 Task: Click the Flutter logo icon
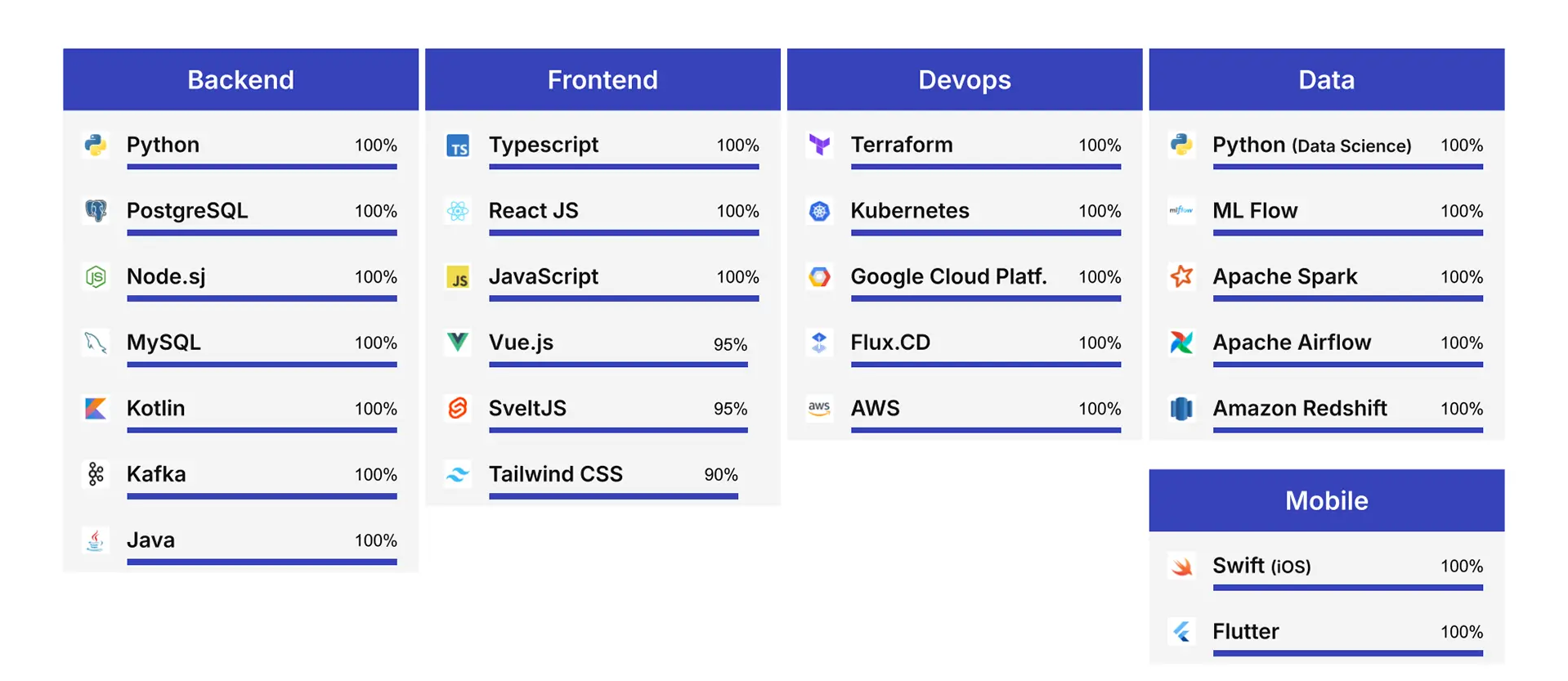(1181, 631)
